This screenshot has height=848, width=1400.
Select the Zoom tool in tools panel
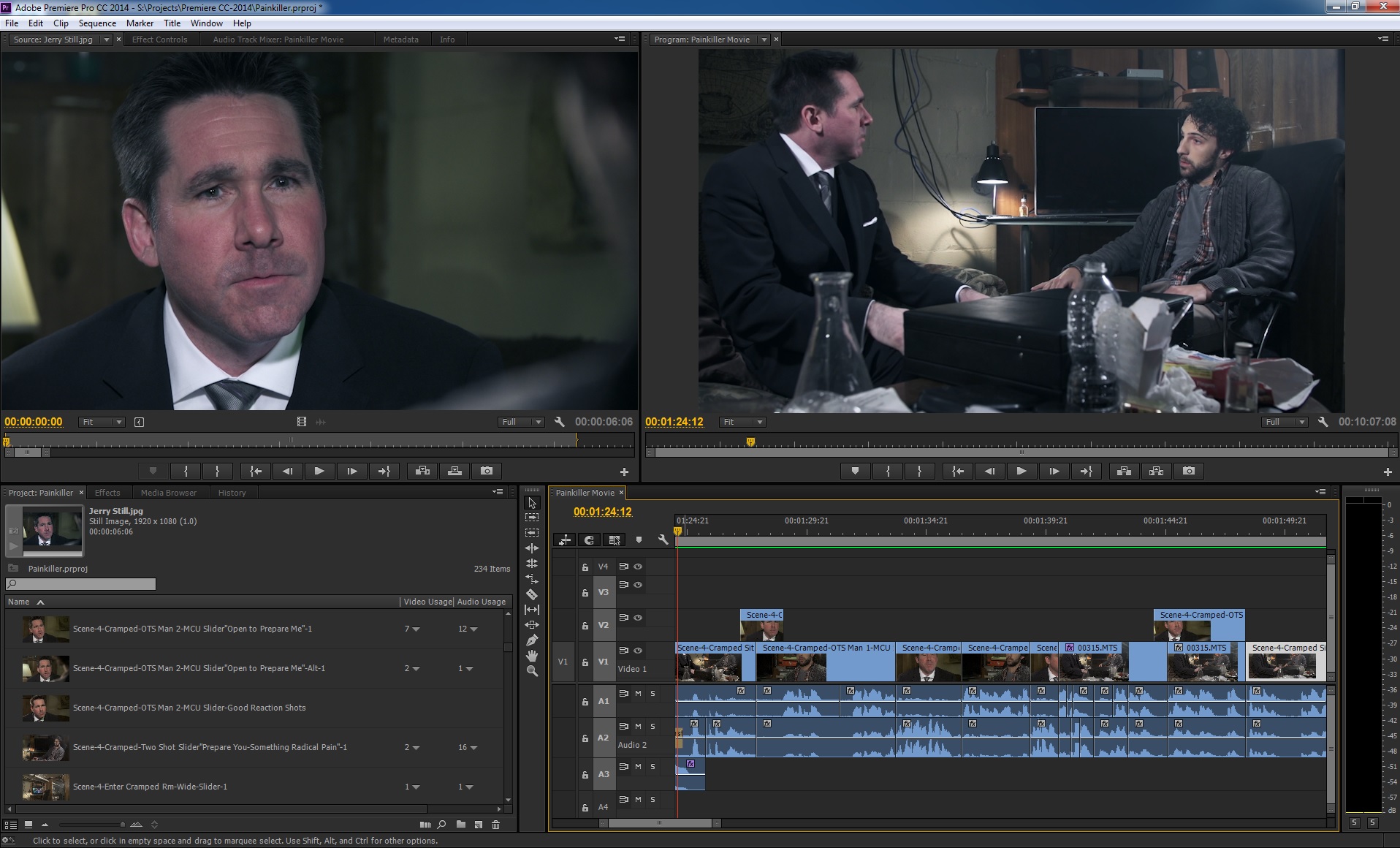[x=532, y=671]
